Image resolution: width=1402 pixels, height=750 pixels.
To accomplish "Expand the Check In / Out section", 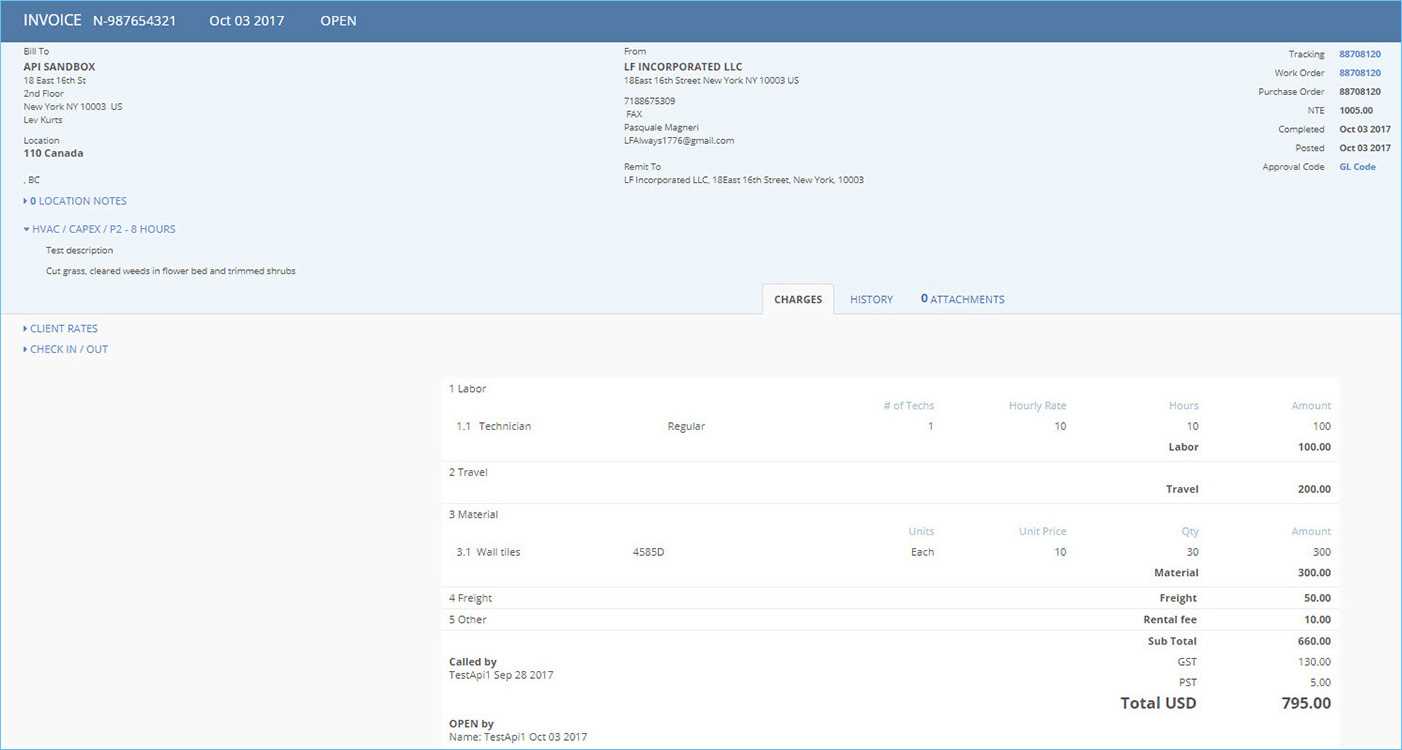I will [65, 349].
